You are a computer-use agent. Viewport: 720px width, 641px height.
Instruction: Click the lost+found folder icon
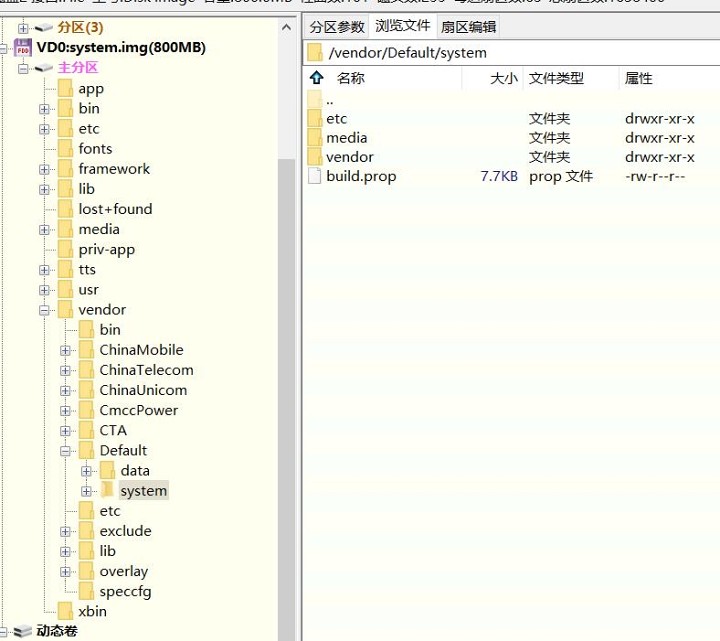[65, 209]
